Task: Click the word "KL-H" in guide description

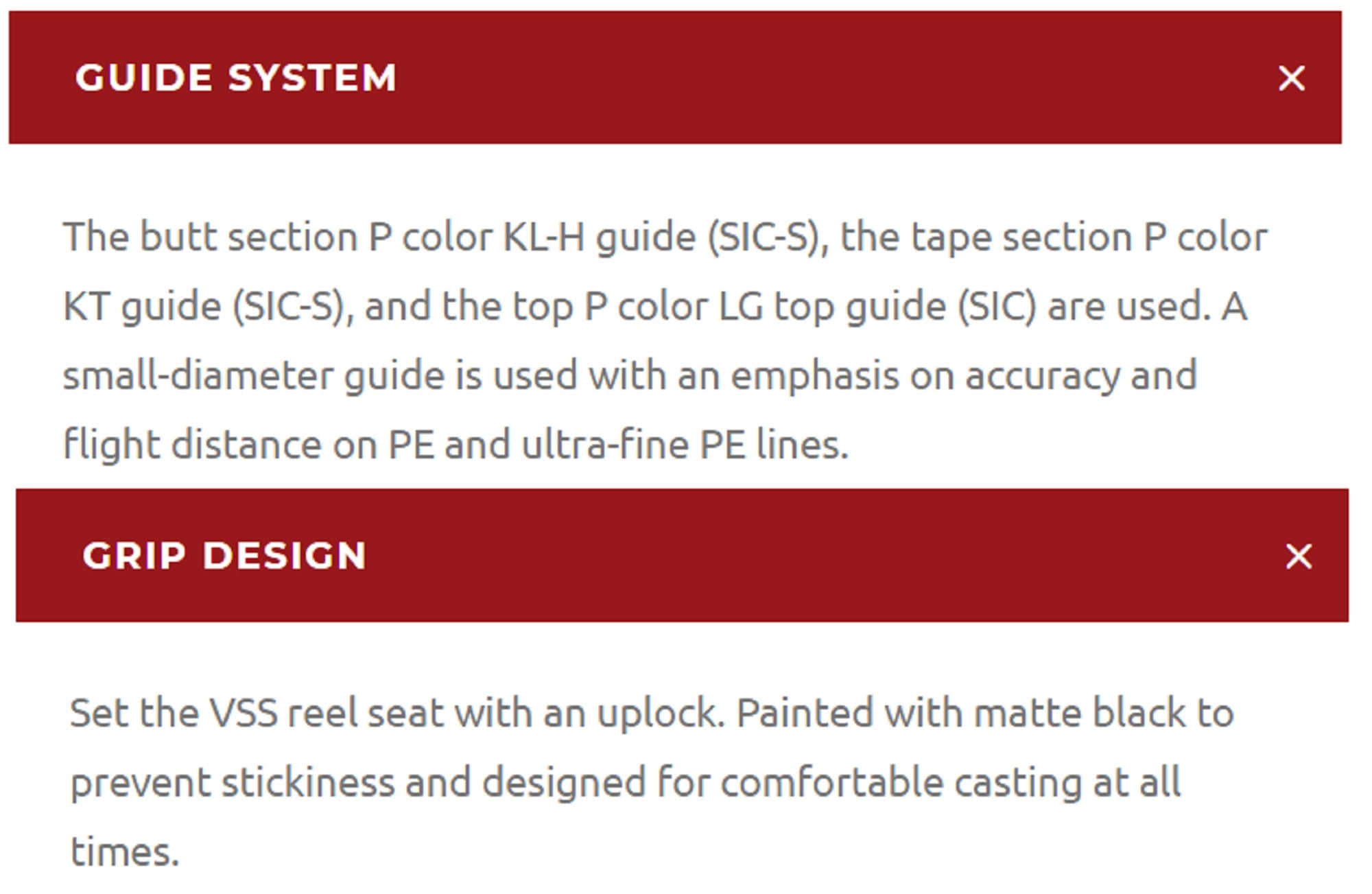Action: tap(543, 237)
